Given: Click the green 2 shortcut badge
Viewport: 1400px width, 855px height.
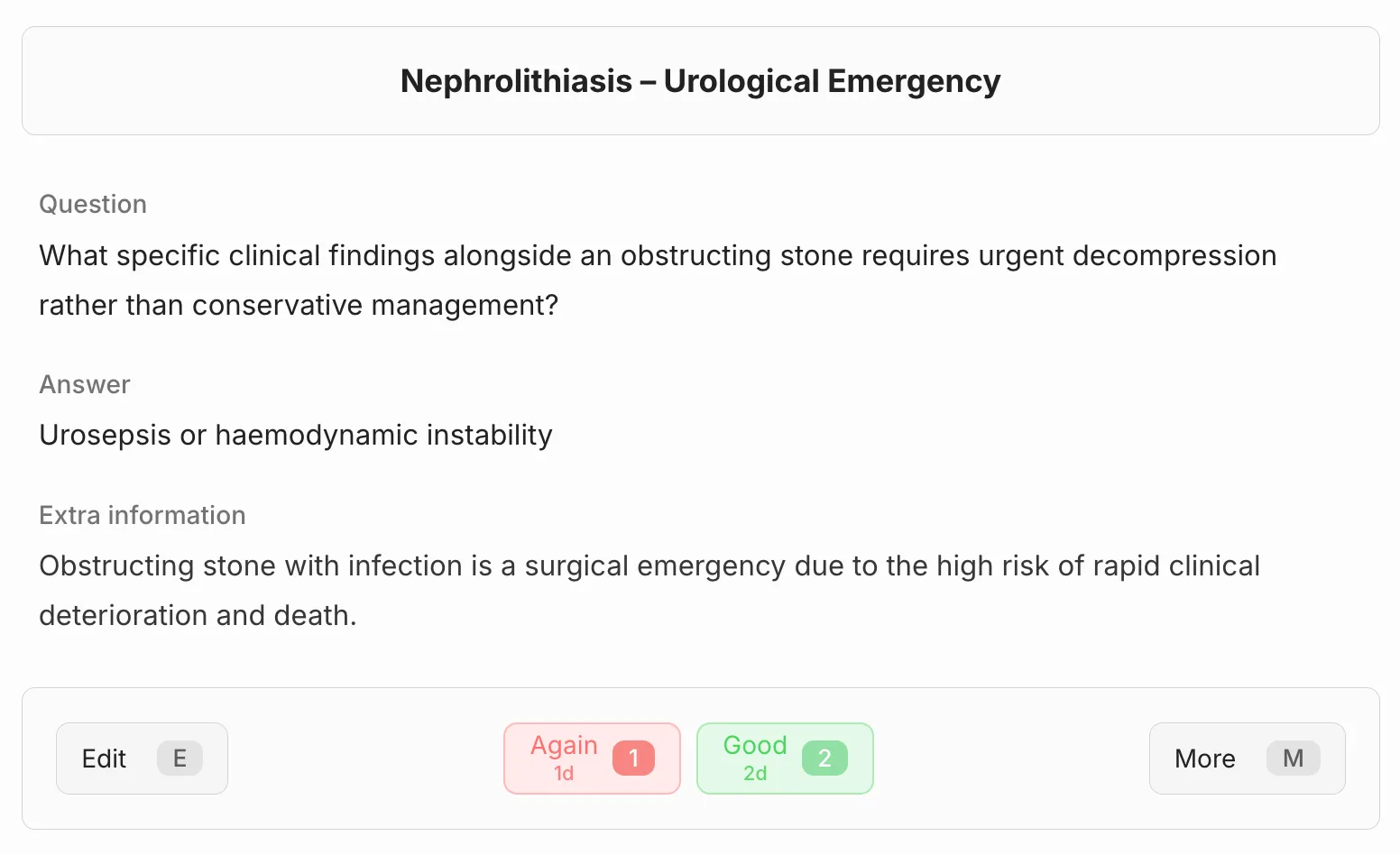Looking at the screenshot, I should pos(824,758).
